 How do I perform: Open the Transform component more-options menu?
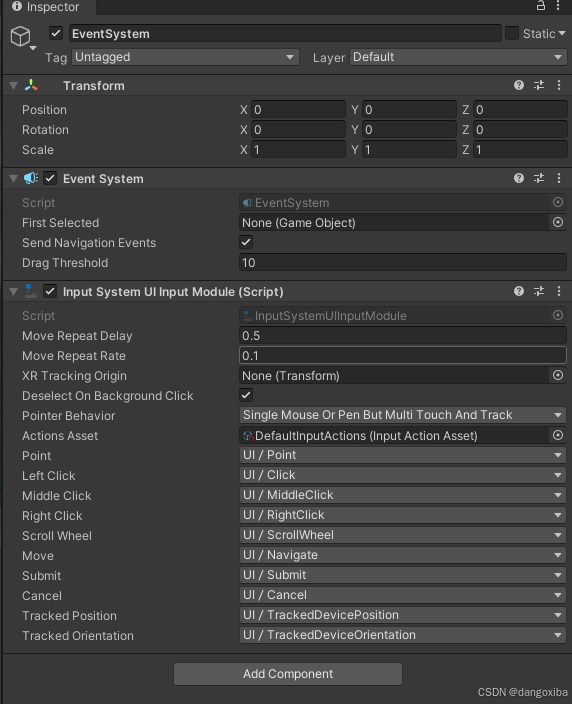[559, 85]
